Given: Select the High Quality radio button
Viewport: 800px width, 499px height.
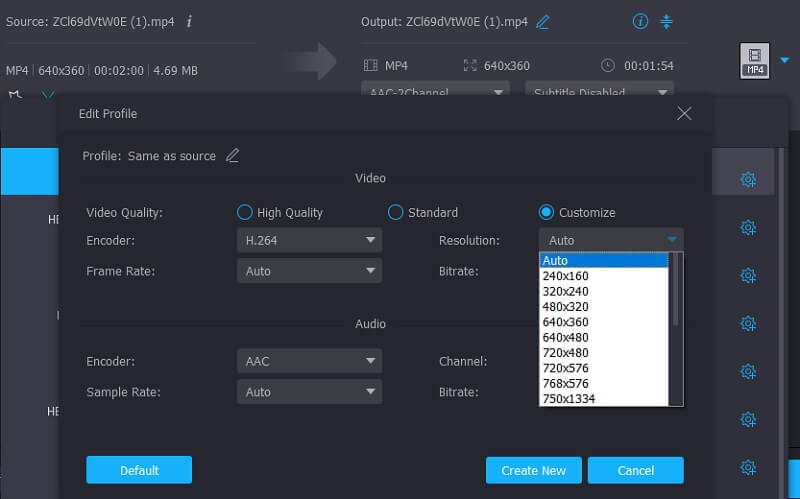Looking at the screenshot, I should coord(244,212).
